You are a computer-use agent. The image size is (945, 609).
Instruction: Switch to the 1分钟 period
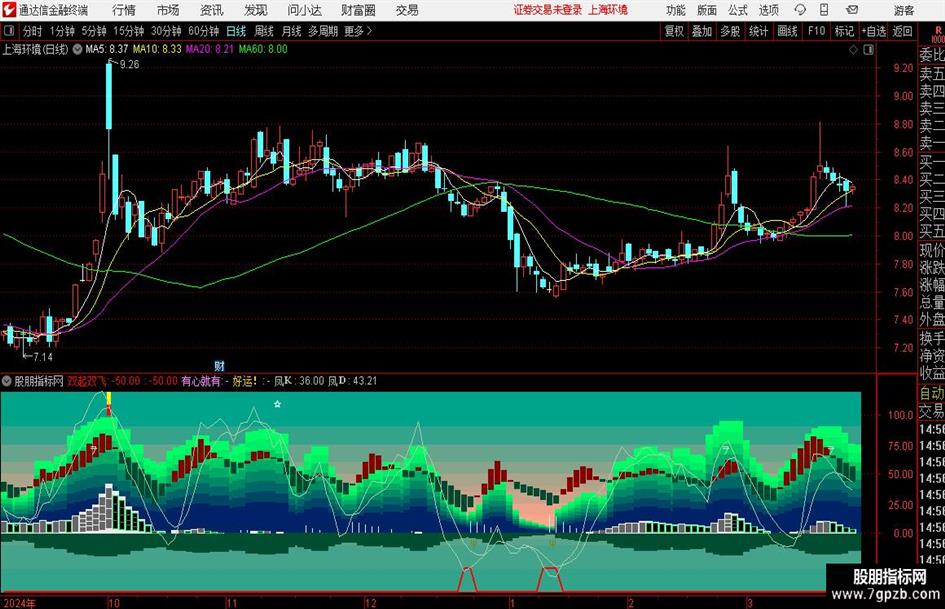[62, 31]
